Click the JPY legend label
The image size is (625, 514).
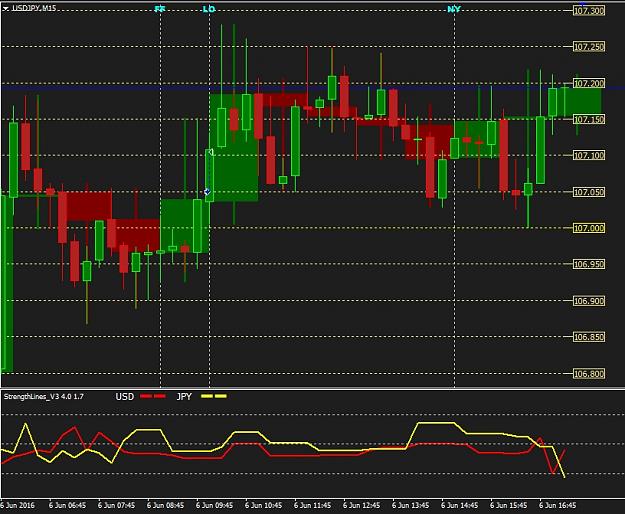click(184, 396)
